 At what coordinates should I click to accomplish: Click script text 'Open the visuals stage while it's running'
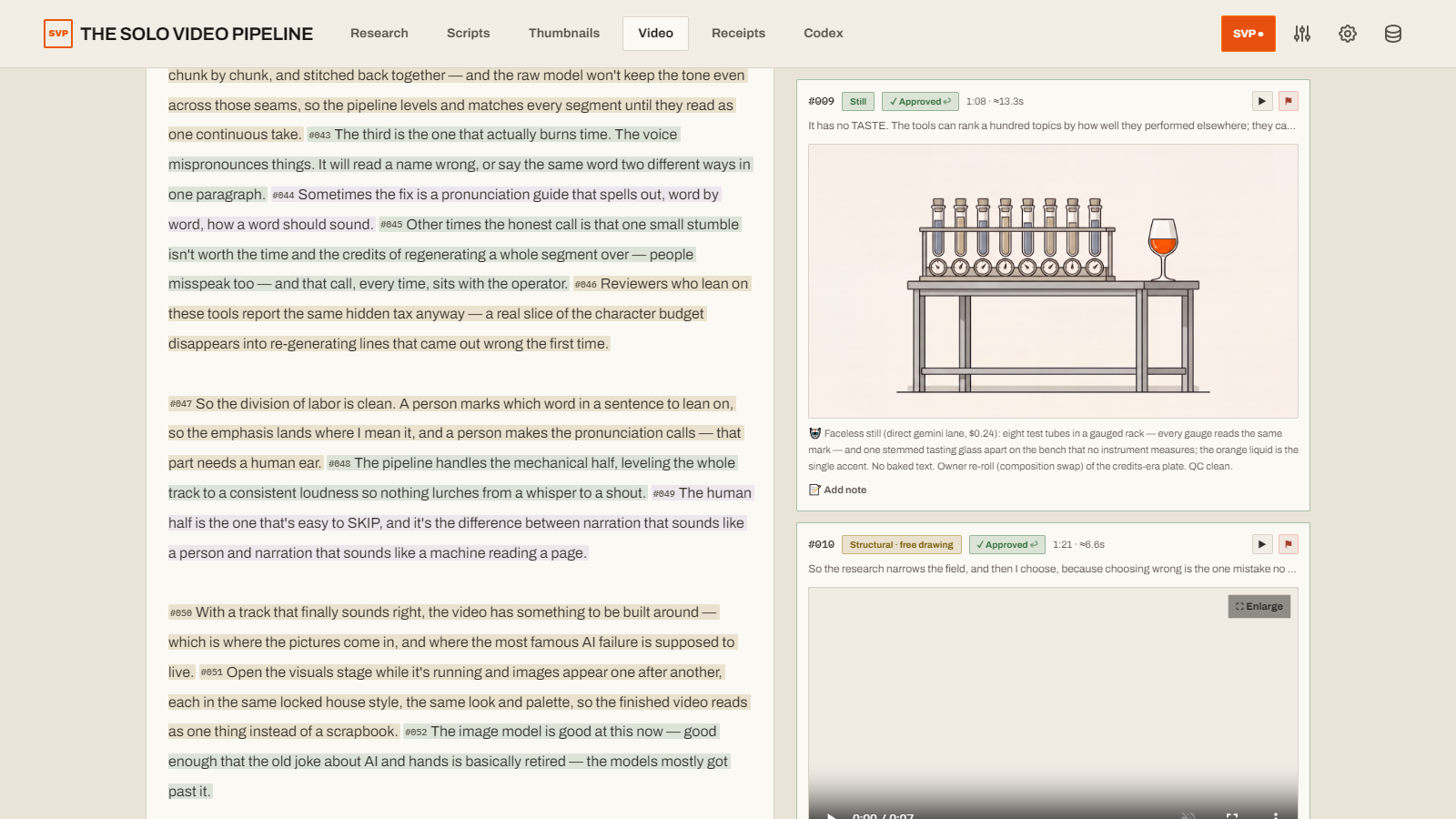[353, 672]
